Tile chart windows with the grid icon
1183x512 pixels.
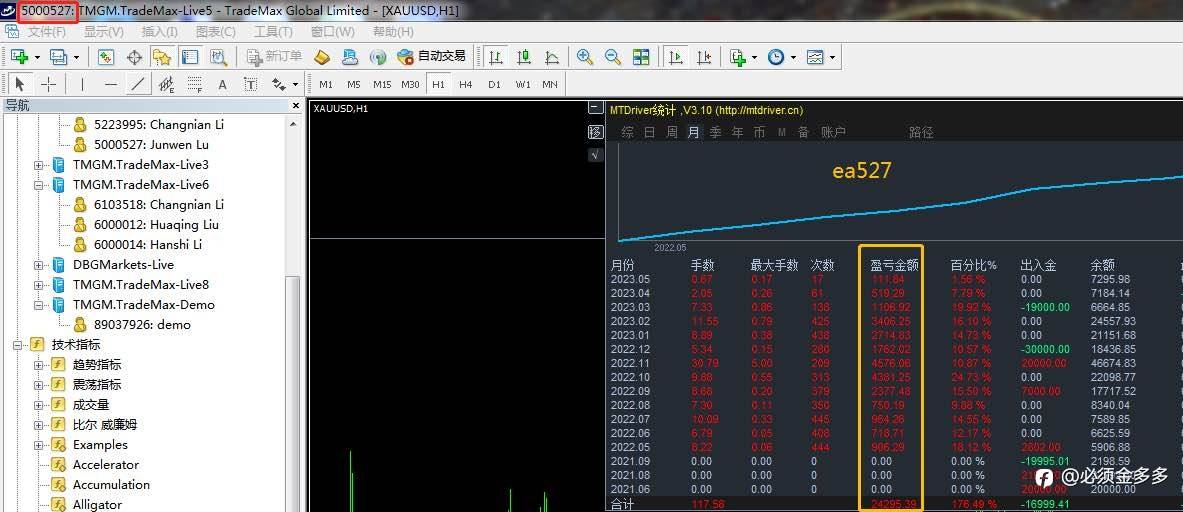[641, 57]
